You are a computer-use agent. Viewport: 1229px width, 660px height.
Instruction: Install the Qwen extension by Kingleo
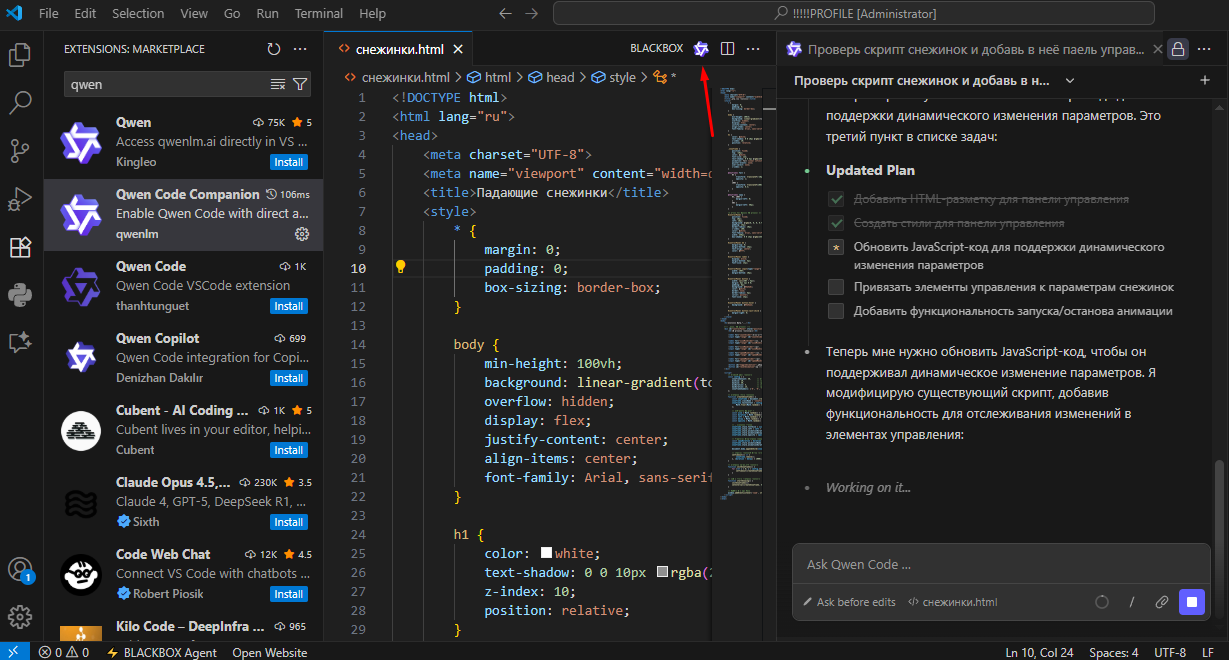[289, 162]
